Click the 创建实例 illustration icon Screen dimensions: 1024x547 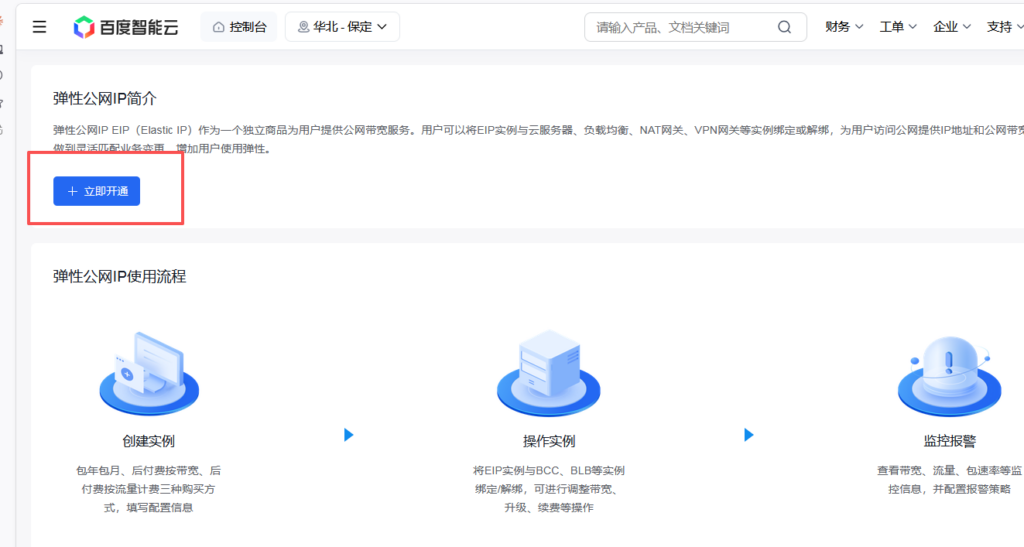(x=149, y=373)
